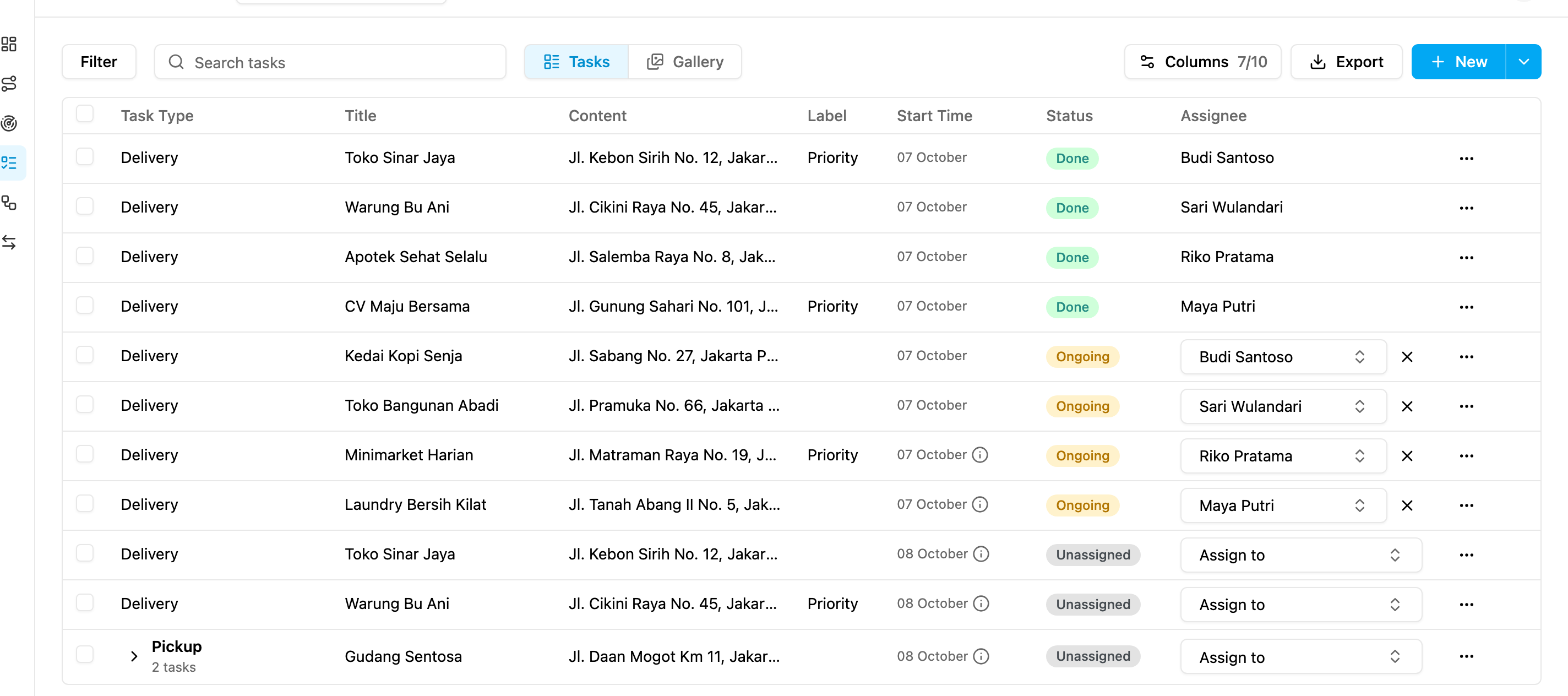The width and height of the screenshot is (1568, 696).
Task: Focus the Search tasks field
Action: coord(330,62)
